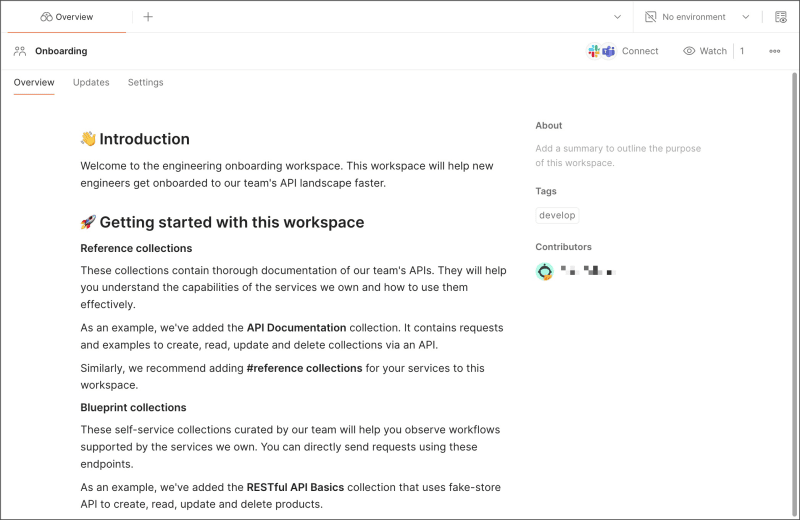Open a new tab with plus icon
800x520 pixels.
pyautogui.click(x=148, y=17)
